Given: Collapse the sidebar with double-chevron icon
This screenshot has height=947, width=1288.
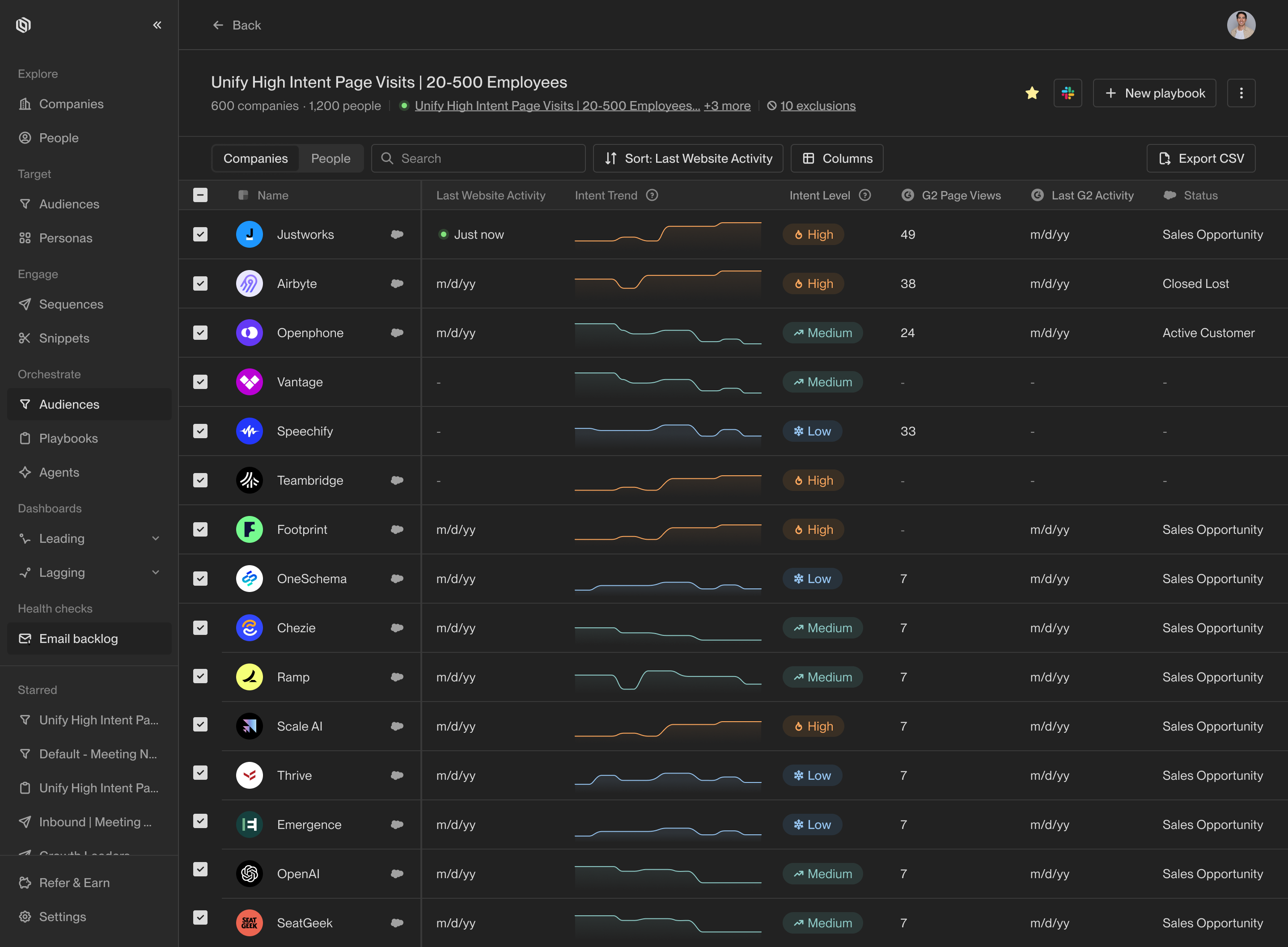Looking at the screenshot, I should pyautogui.click(x=157, y=25).
